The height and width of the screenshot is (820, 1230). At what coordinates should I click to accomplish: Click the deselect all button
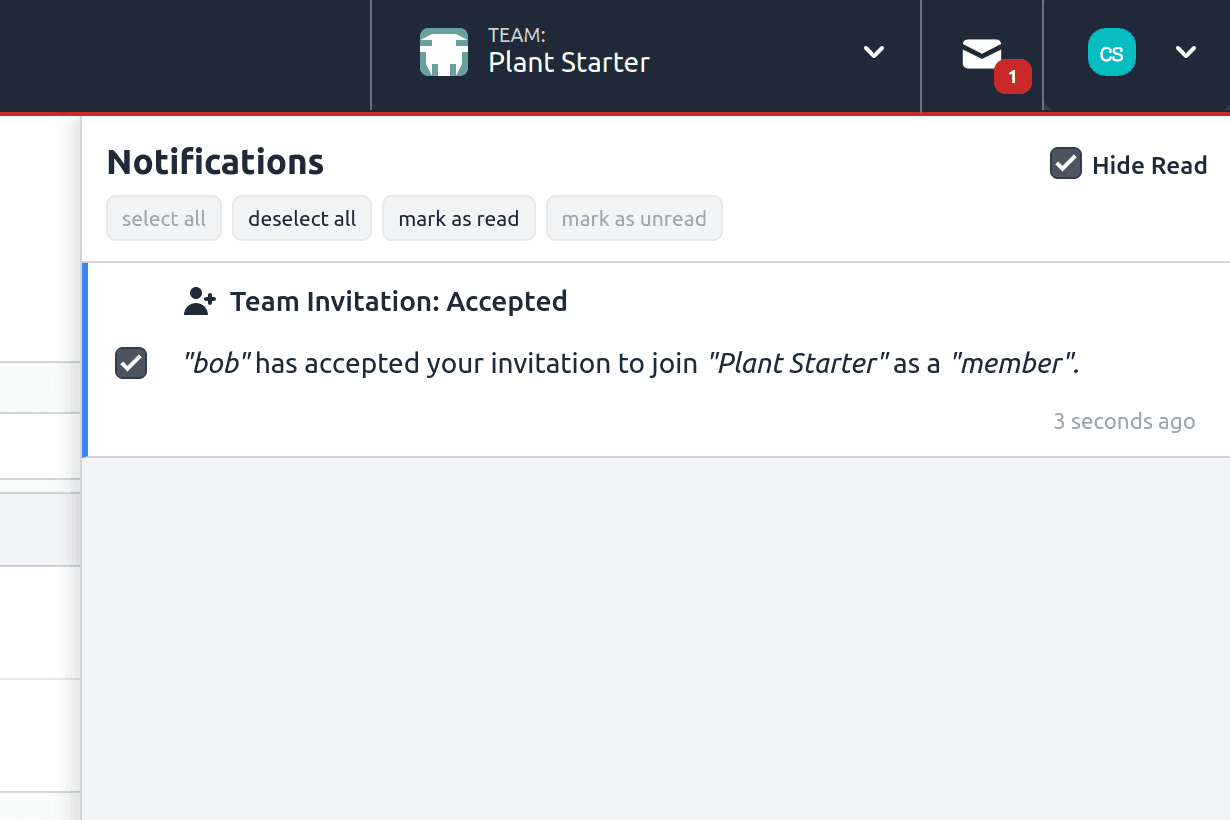[301, 218]
